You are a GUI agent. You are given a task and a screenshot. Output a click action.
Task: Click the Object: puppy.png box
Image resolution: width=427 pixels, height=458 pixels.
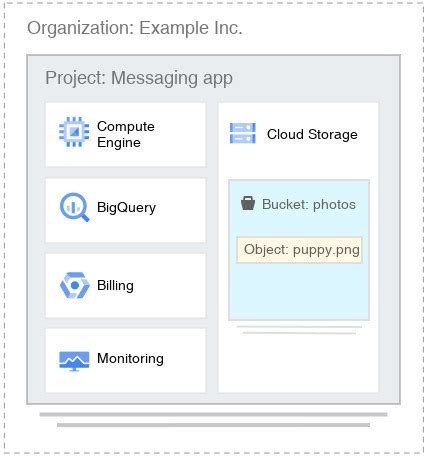299,250
